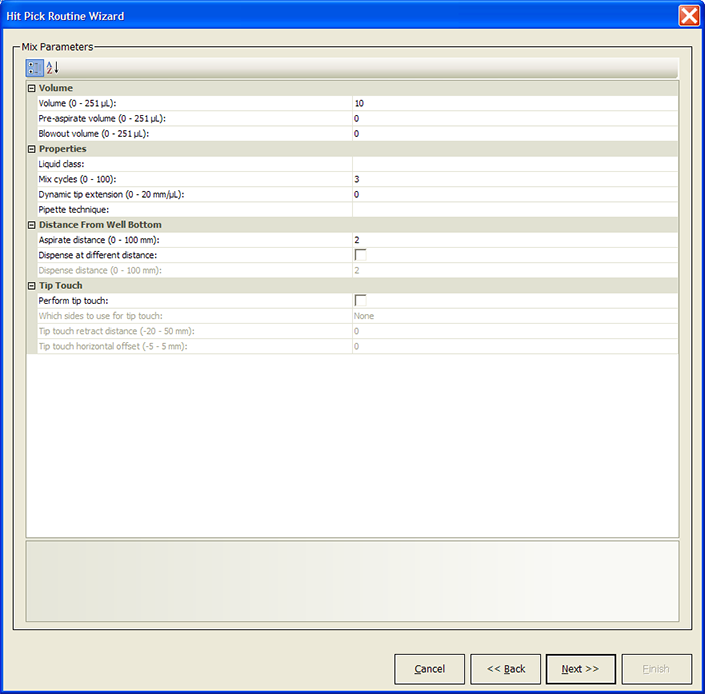Go to previous step with Back

point(505,669)
